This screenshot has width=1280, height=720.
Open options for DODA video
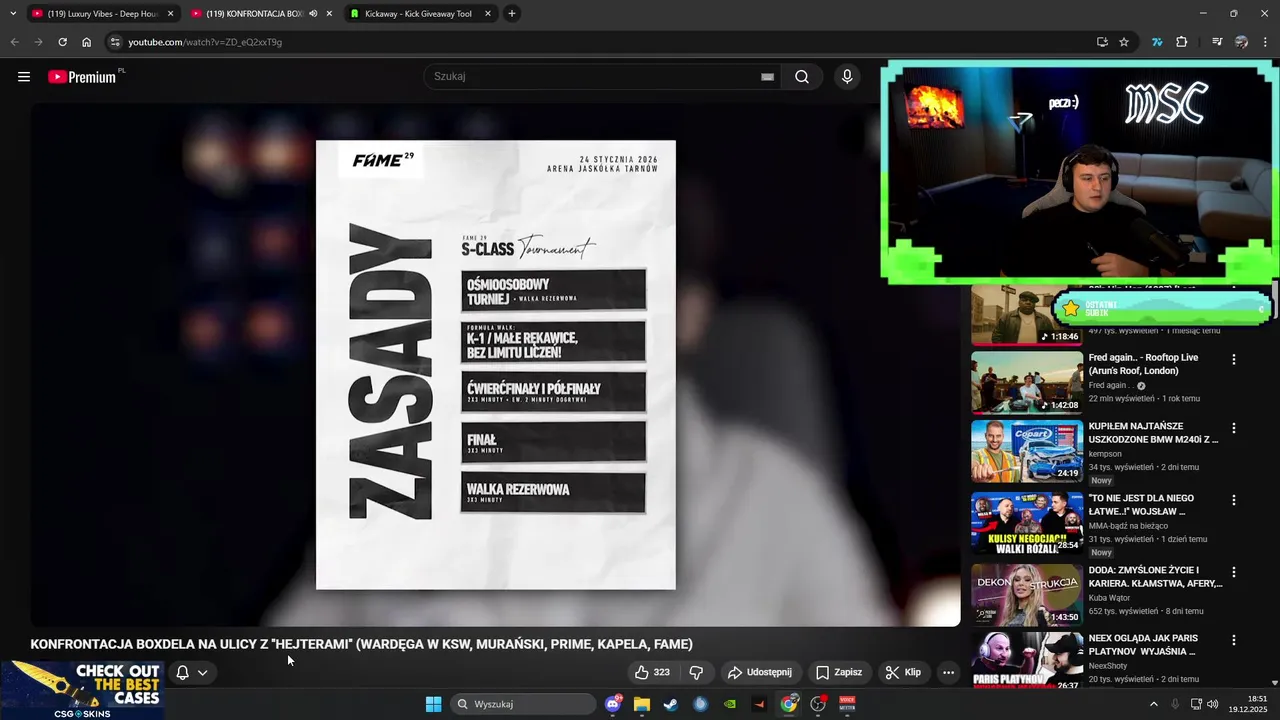(x=1233, y=572)
